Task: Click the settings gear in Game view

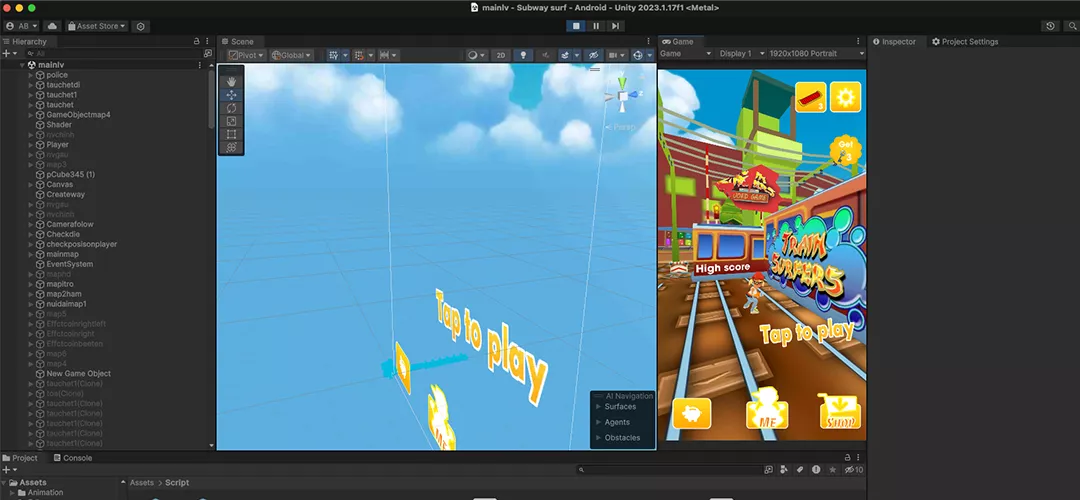Action: coord(845,97)
